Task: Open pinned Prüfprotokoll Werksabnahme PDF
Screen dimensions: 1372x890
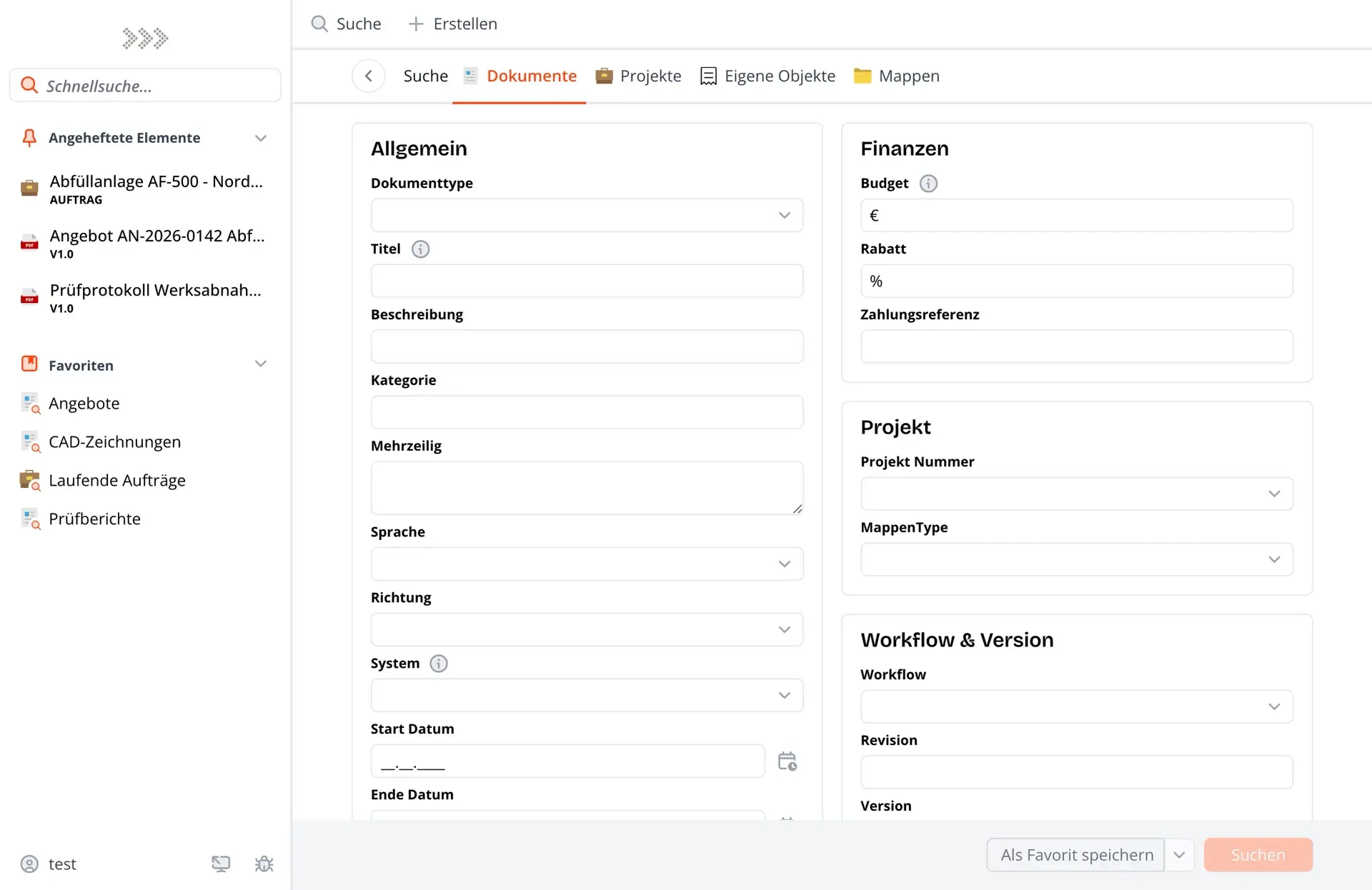Action: (144, 298)
